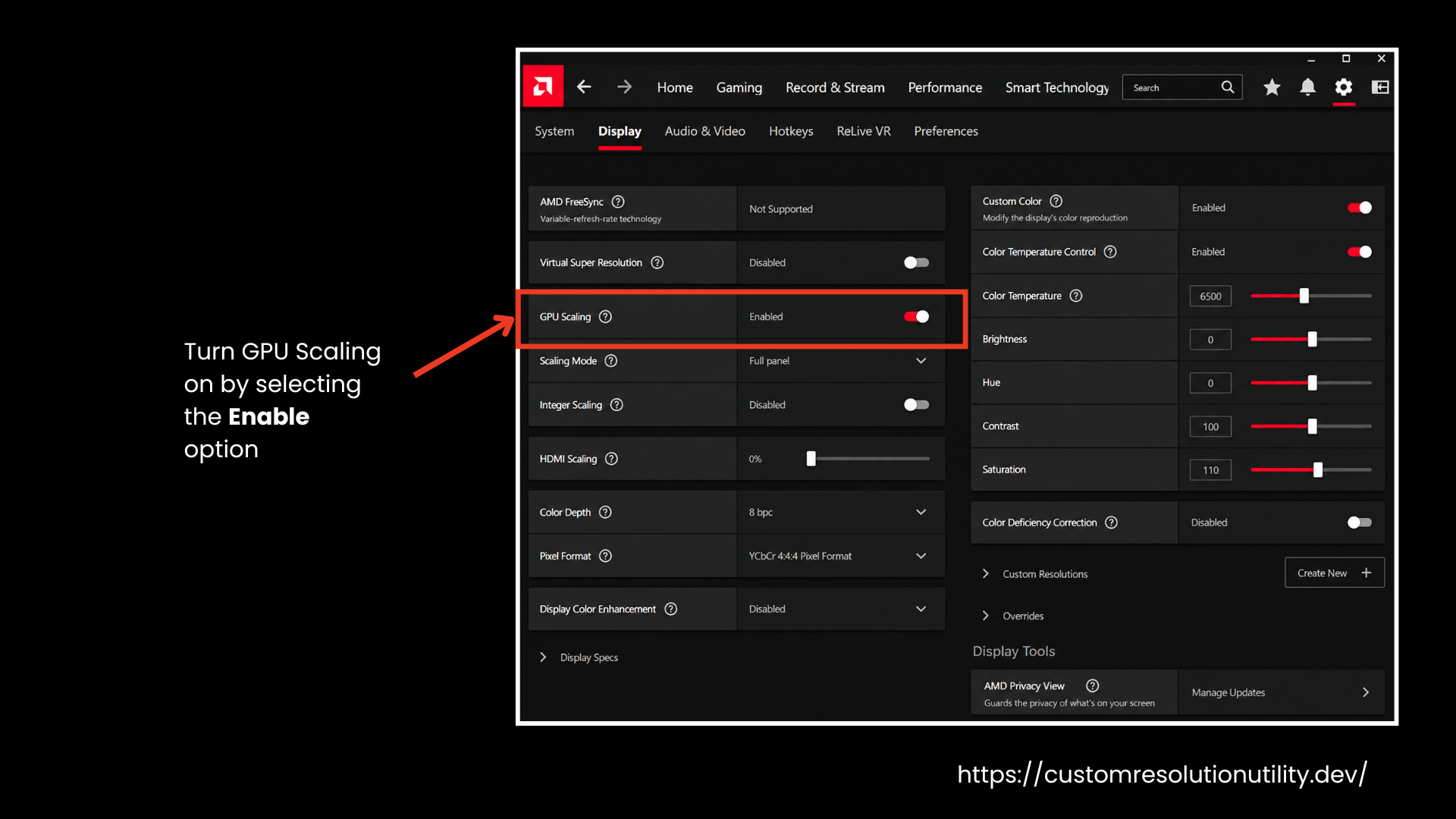Click the AMD logo icon
The image size is (1456, 819).
point(543,86)
